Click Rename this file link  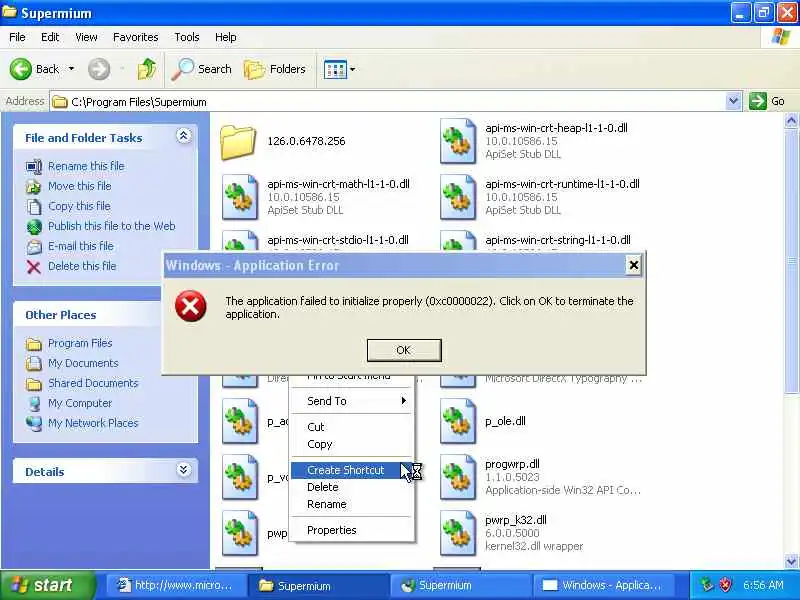tap(86, 166)
